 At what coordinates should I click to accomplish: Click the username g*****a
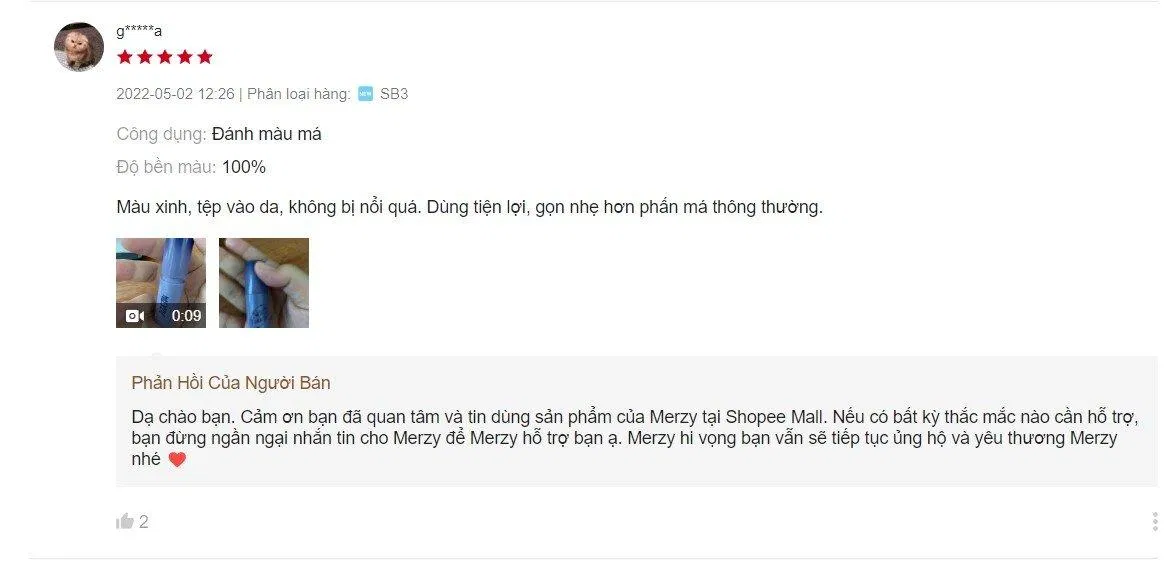click(x=139, y=31)
